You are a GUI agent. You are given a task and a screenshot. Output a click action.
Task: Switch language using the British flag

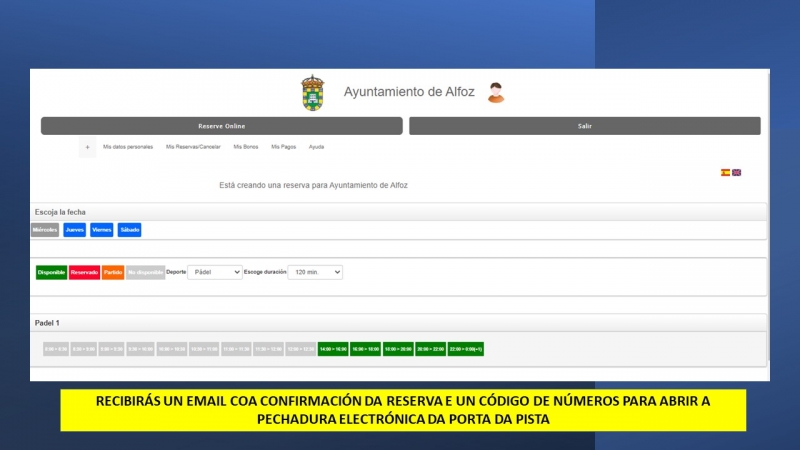[x=737, y=172]
